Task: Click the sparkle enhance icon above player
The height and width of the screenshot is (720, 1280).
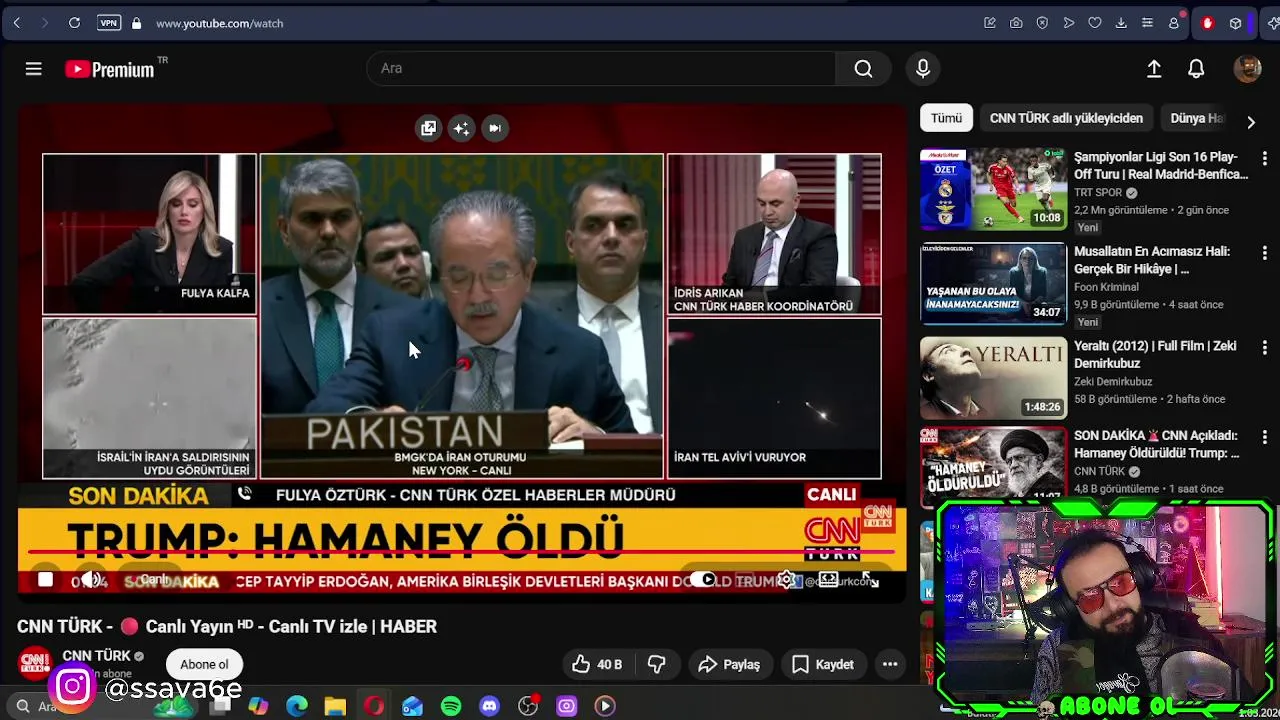Action: point(461,128)
